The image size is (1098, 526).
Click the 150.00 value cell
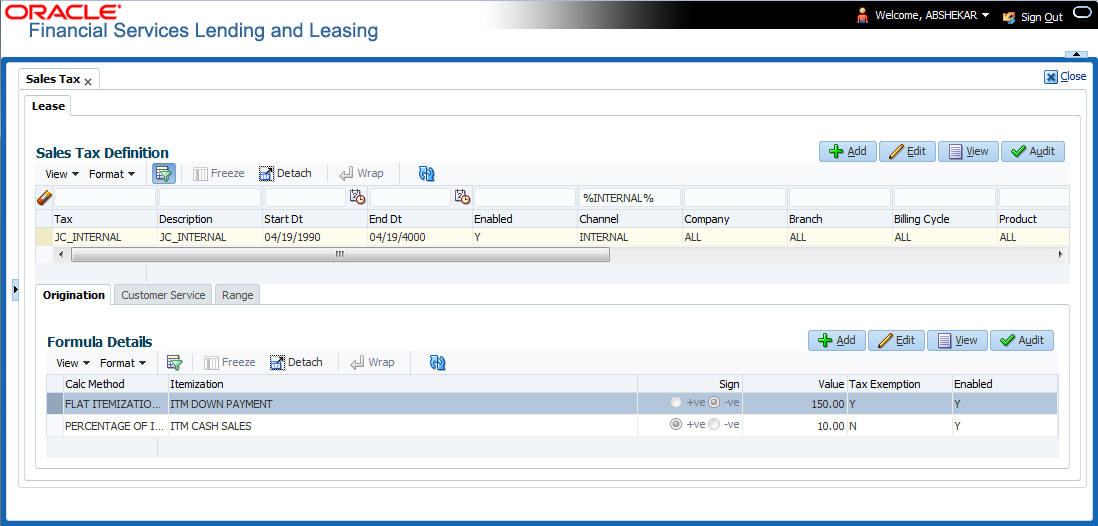[795, 403]
